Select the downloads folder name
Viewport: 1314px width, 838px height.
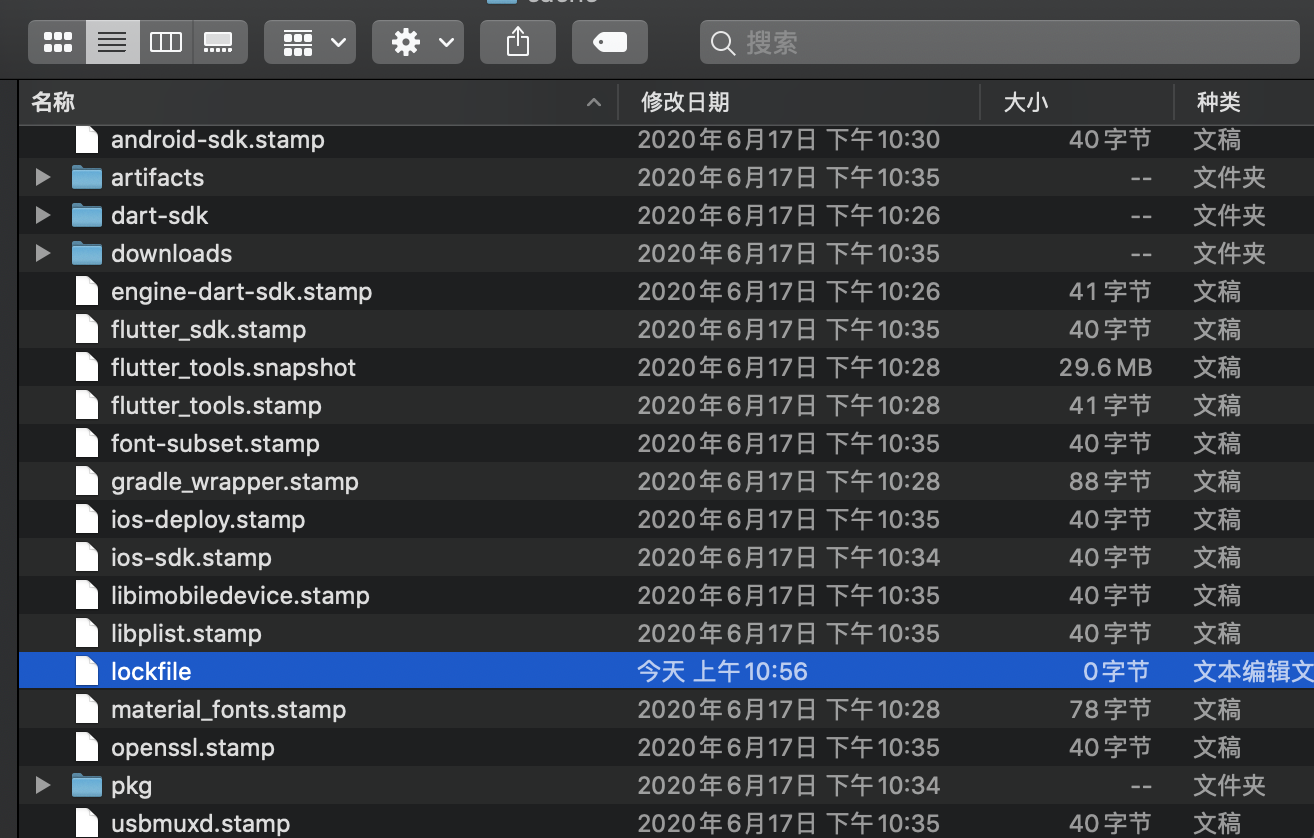(171, 253)
